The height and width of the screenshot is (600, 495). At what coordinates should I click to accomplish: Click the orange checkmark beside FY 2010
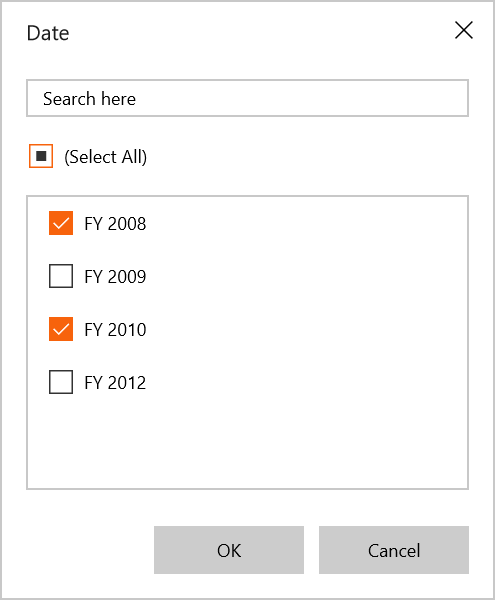tap(61, 329)
